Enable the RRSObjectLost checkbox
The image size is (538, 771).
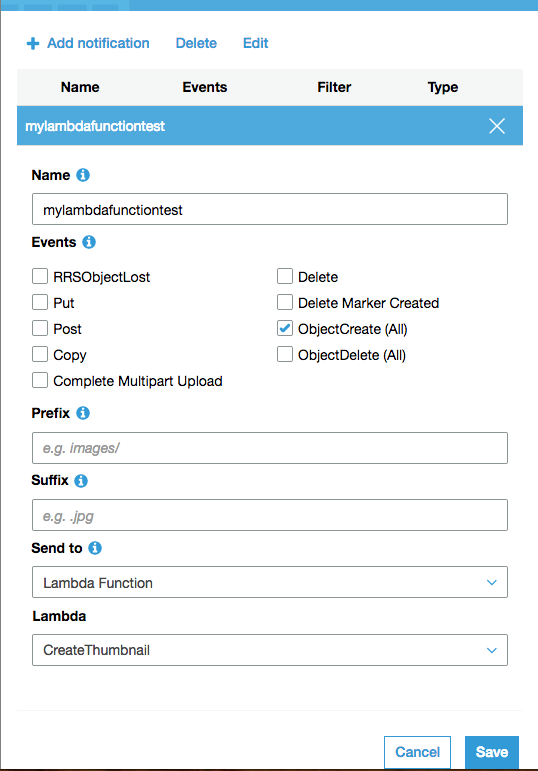[x=40, y=276]
